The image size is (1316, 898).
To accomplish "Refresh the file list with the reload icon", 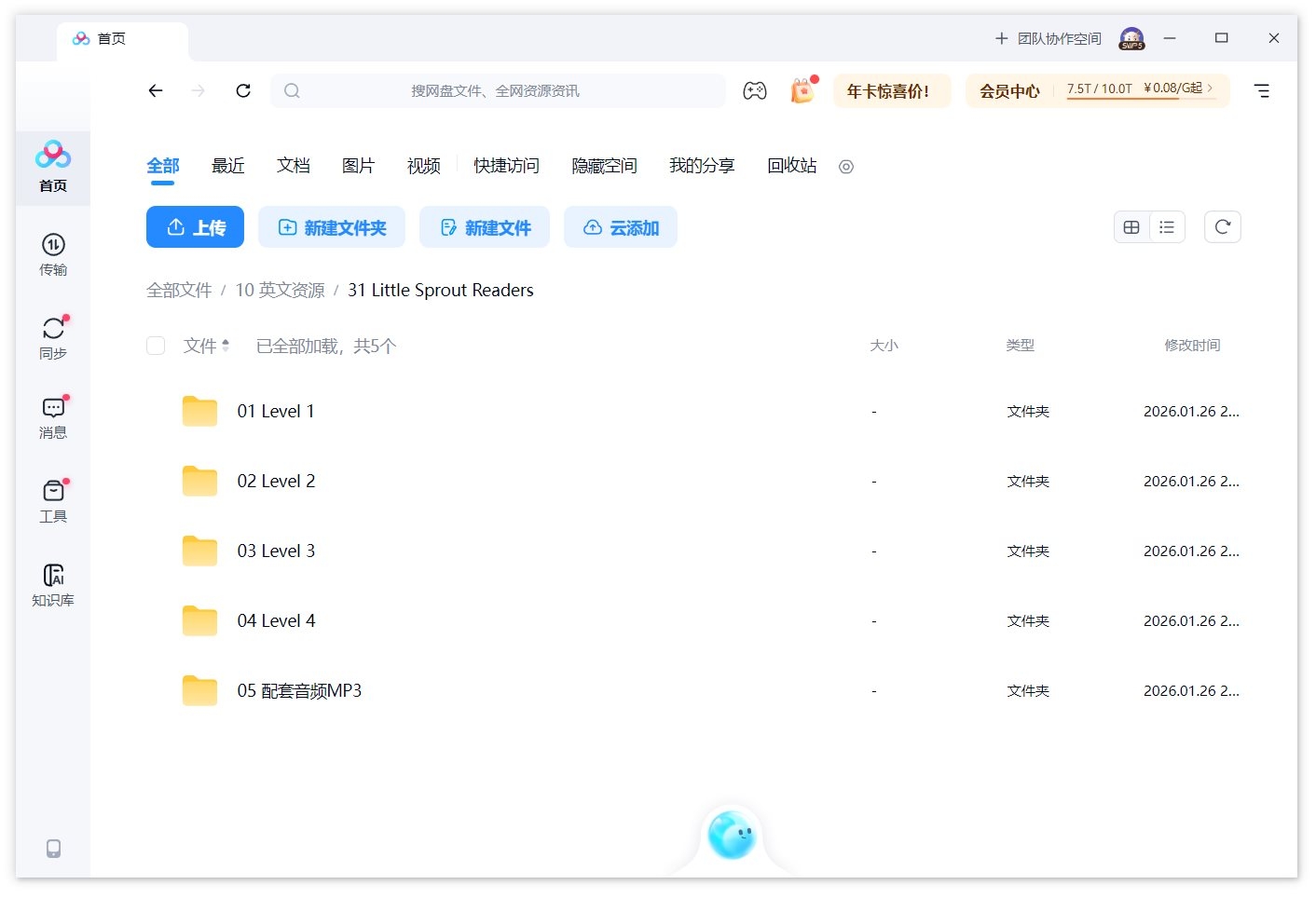I will tap(1222, 226).
